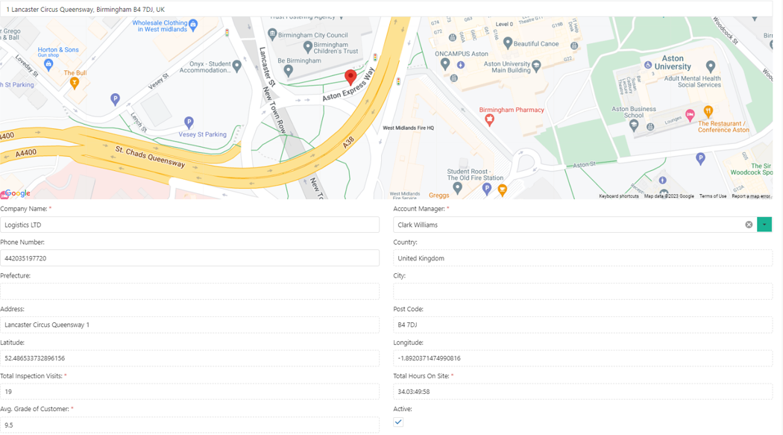Select the Birmingham Pharmacy red marker
Screen dimensions: 783x435
coord(489,120)
